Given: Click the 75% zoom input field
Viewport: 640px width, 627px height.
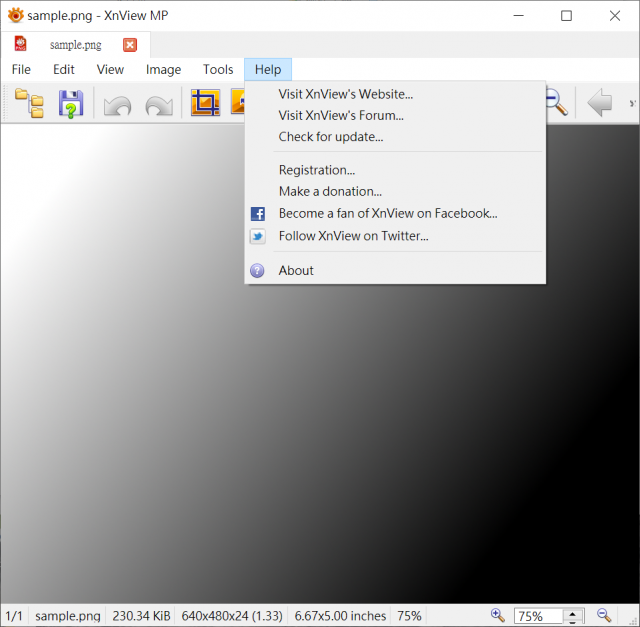Looking at the screenshot, I should tap(538, 616).
